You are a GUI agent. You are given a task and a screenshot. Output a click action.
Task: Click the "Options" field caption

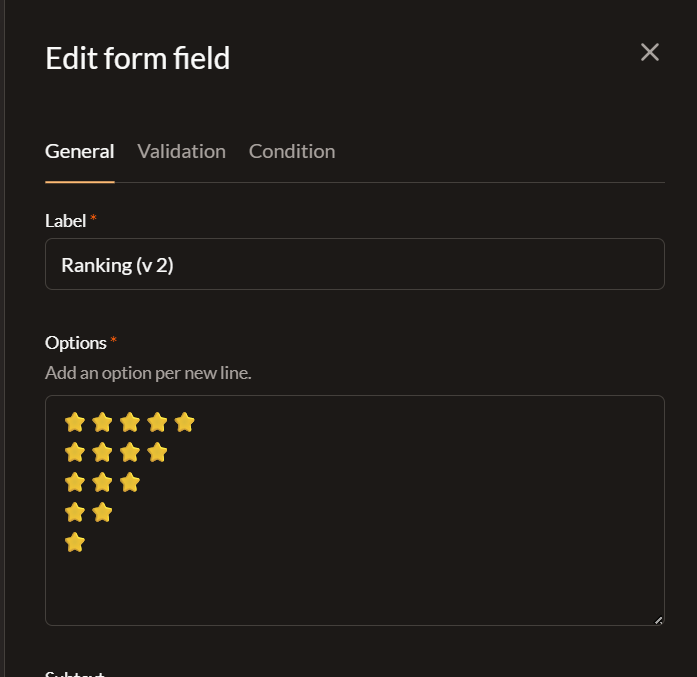pyautogui.click(x=75, y=343)
